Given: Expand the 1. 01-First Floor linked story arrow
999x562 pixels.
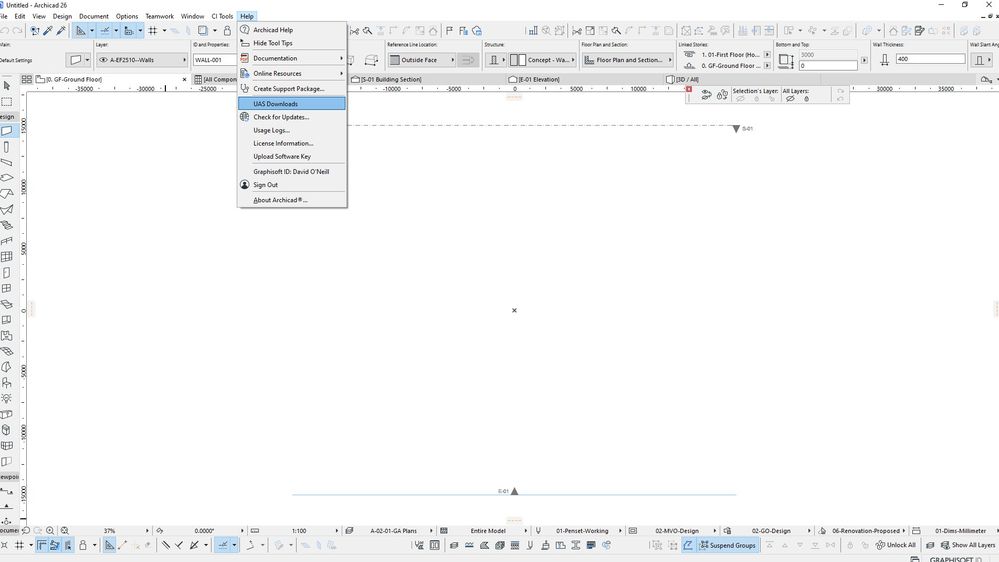Looking at the screenshot, I should click(x=767, y=55).
